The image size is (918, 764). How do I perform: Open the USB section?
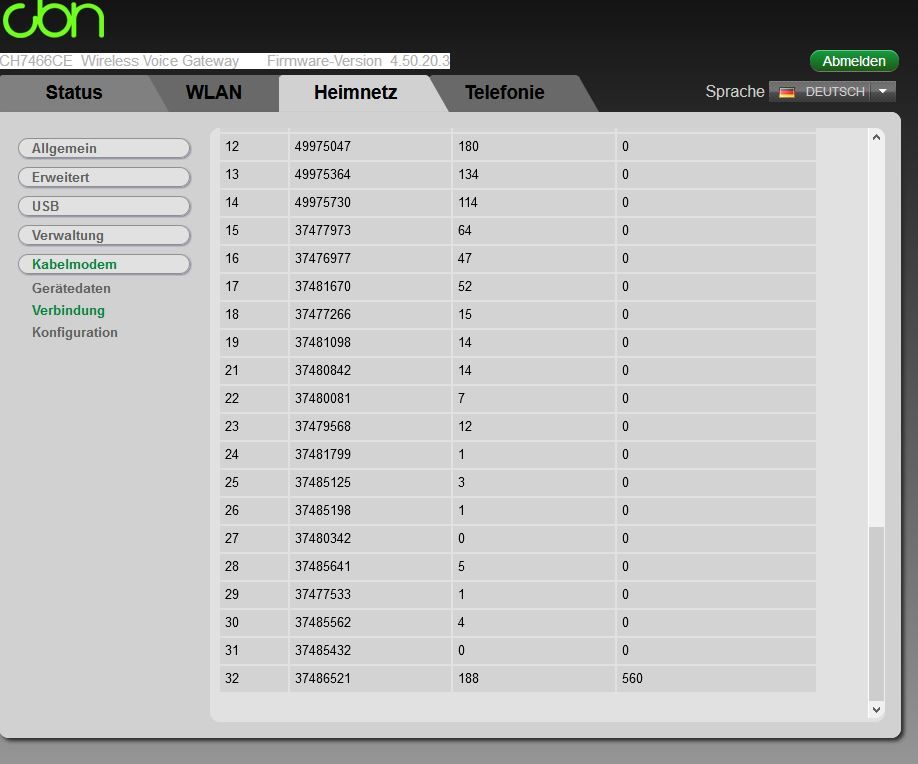pos(104,206)
